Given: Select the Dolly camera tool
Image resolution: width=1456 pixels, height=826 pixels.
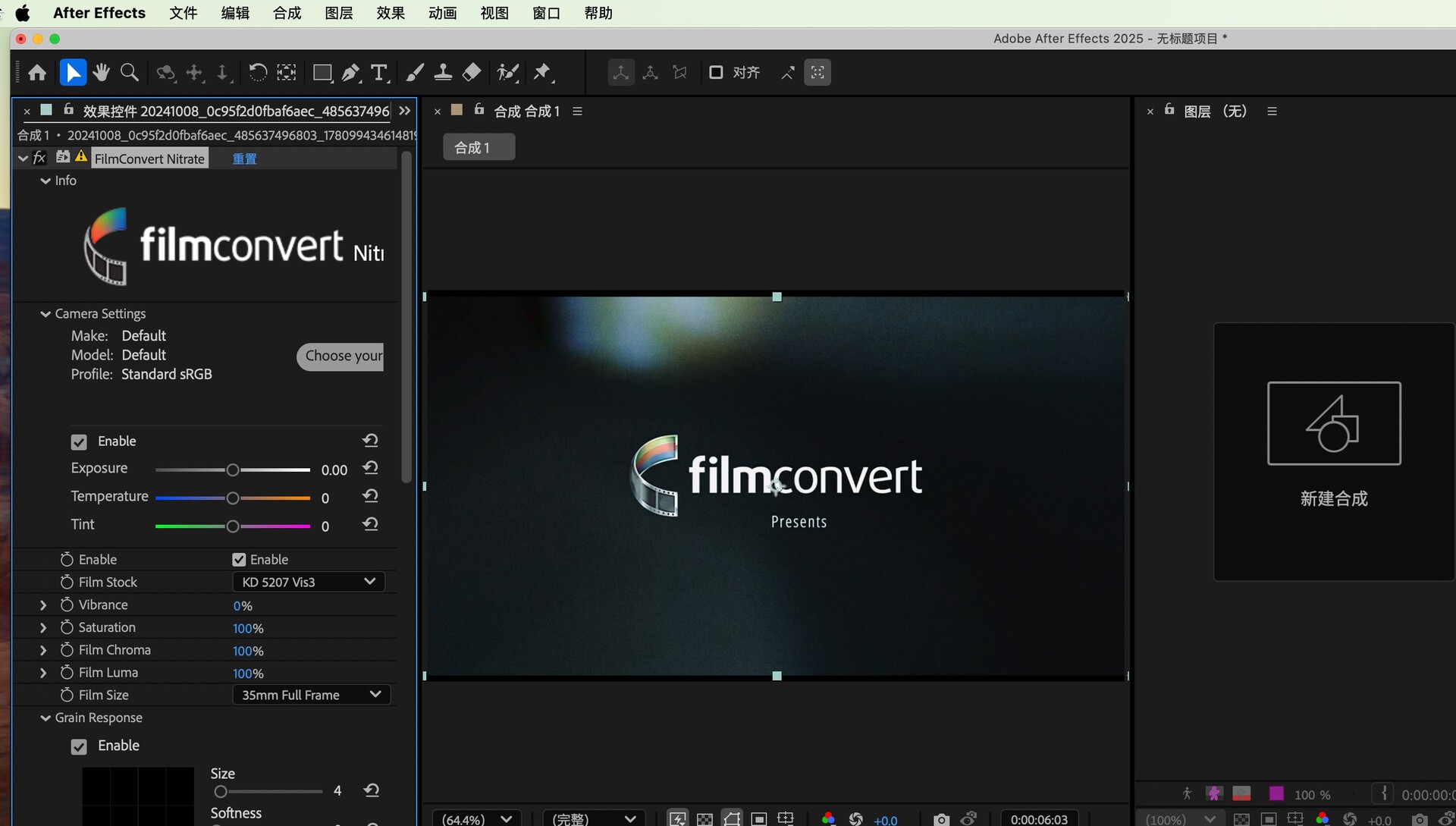Looking at the screenshot, I should [222, 73].
